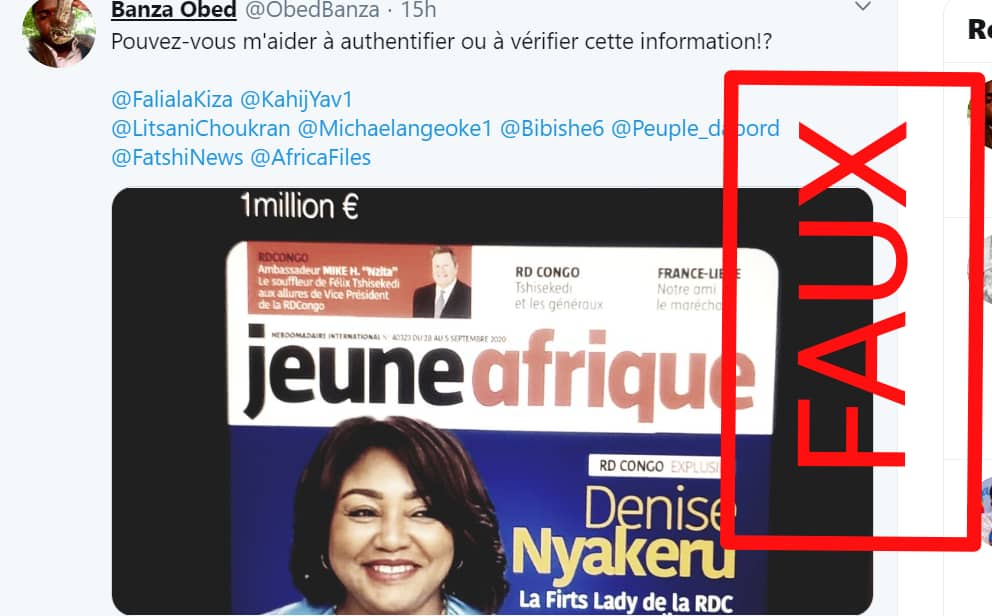Click the red FAUX stamp overlay
This screenshot has height=616, width=992.
(x=853, y=311)
